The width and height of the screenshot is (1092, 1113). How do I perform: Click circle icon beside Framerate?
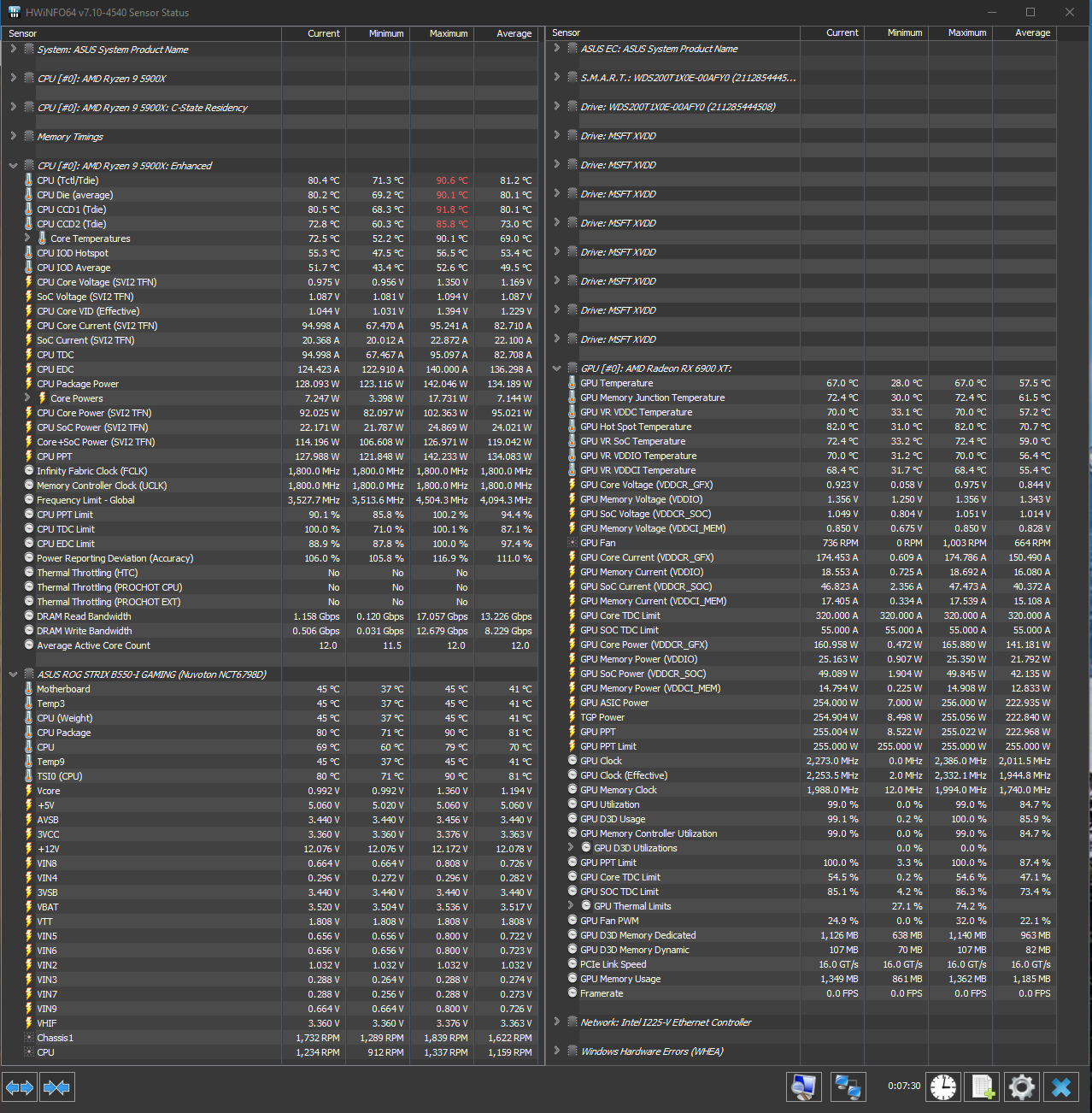[572, 993]
